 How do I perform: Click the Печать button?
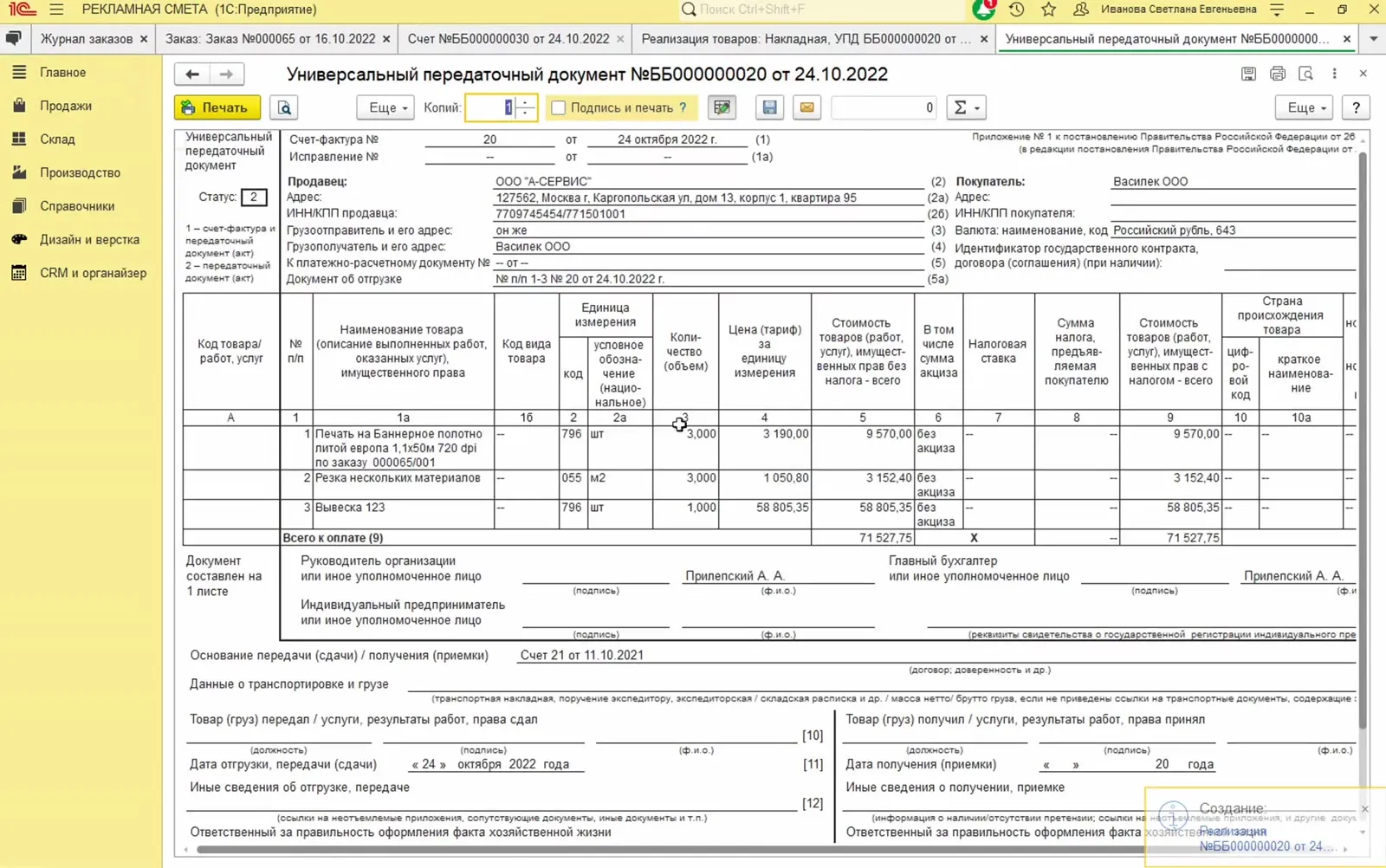coord(217,107)
